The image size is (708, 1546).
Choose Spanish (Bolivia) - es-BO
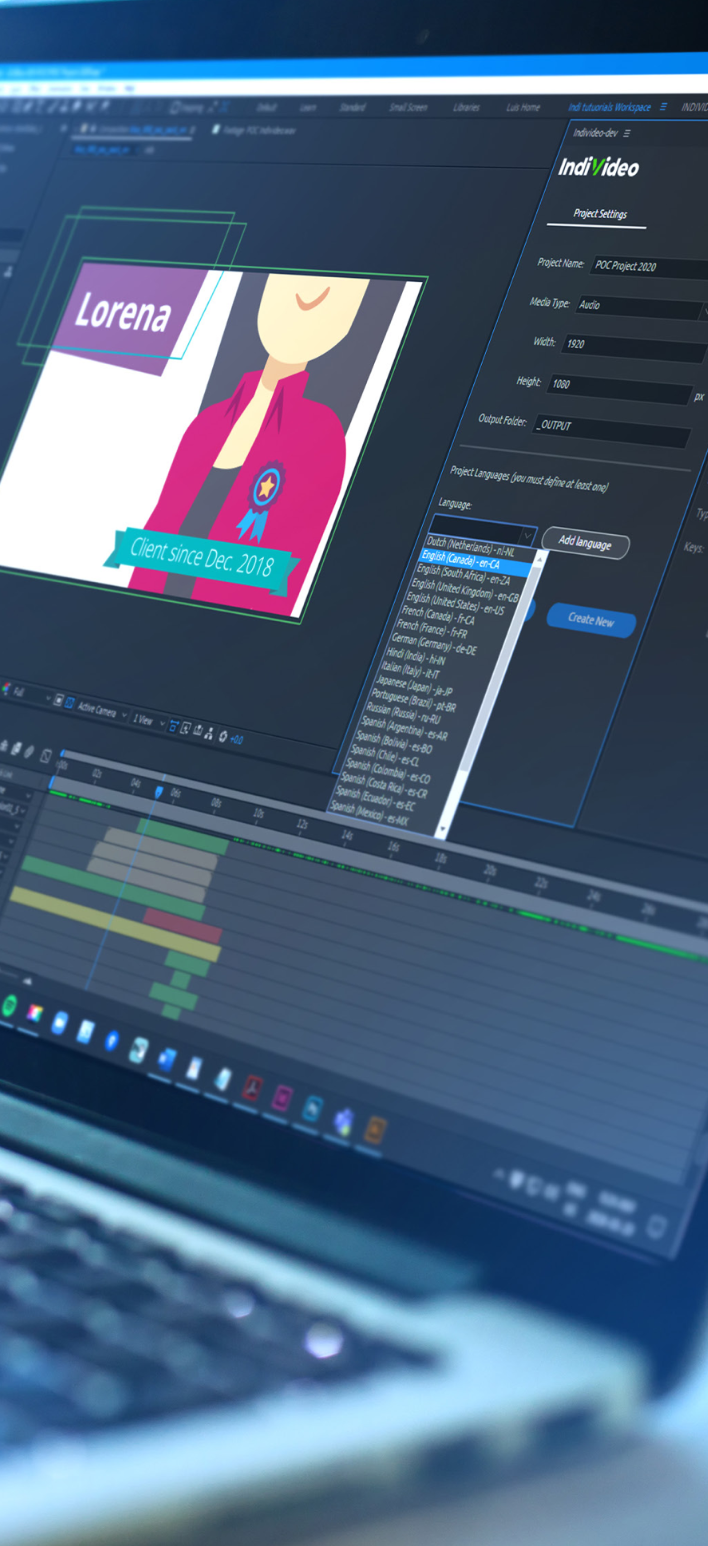[x=395, y=742]
